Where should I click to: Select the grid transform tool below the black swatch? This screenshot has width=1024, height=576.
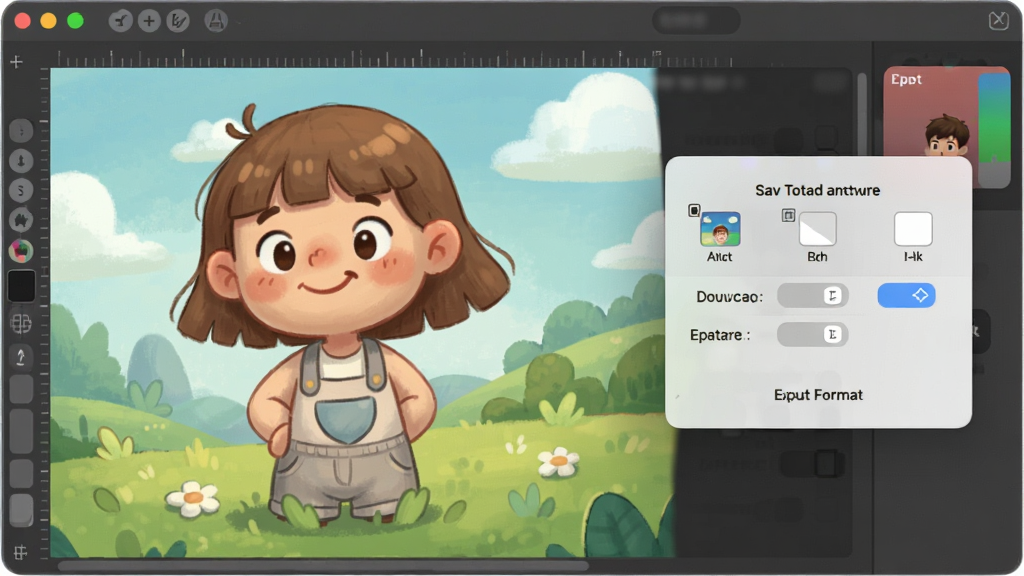pyautogui.click(x=21, y=323)
